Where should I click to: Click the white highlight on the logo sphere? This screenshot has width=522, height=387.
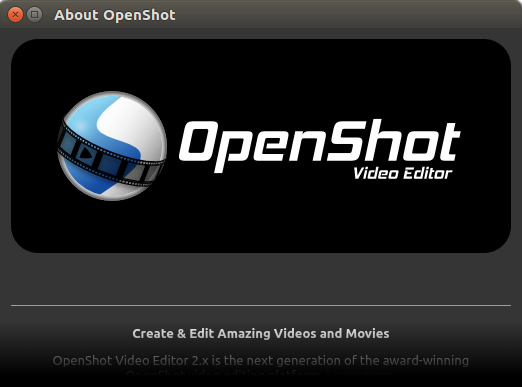(x=133, y=123)
